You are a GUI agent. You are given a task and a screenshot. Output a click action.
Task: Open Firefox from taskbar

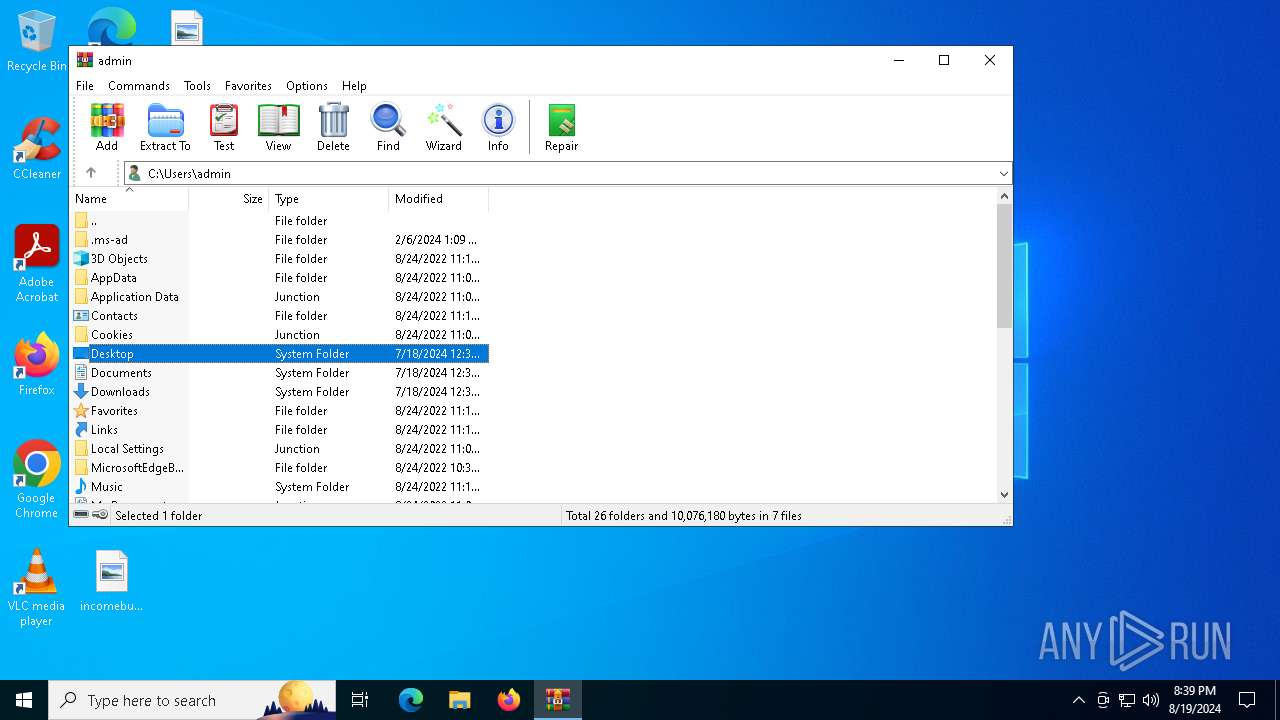[509, 700]
